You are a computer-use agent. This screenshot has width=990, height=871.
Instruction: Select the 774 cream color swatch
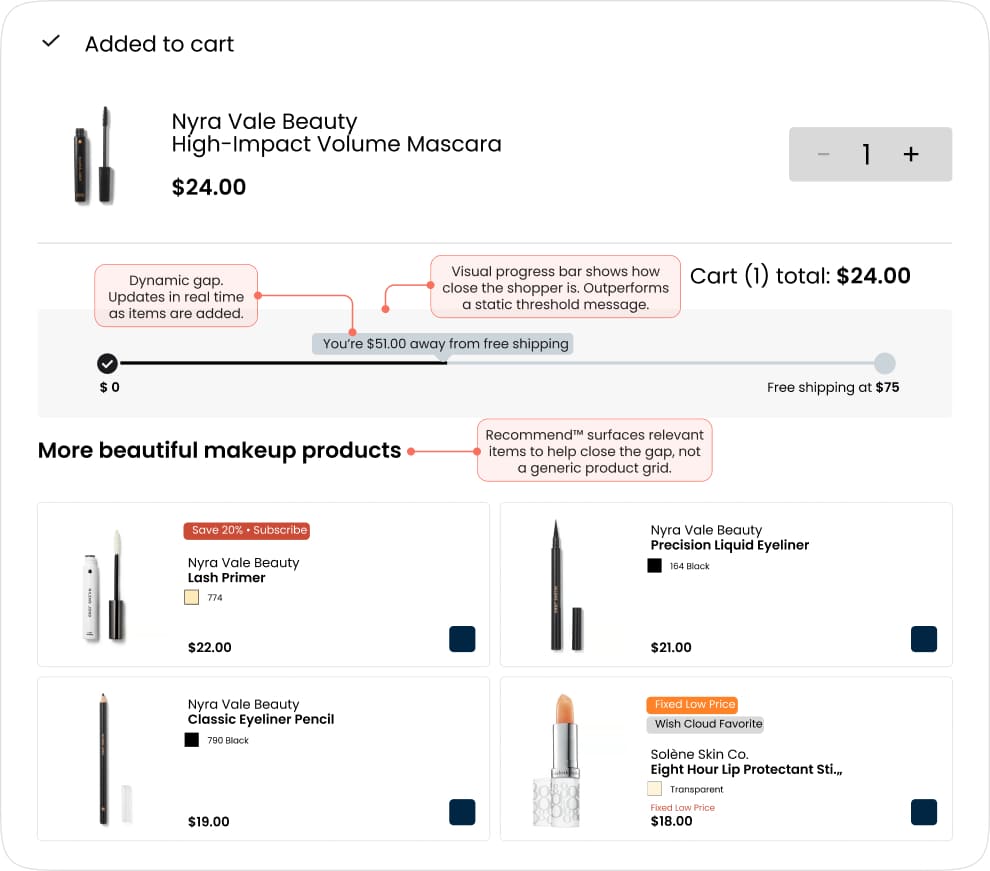pos(191,597)
